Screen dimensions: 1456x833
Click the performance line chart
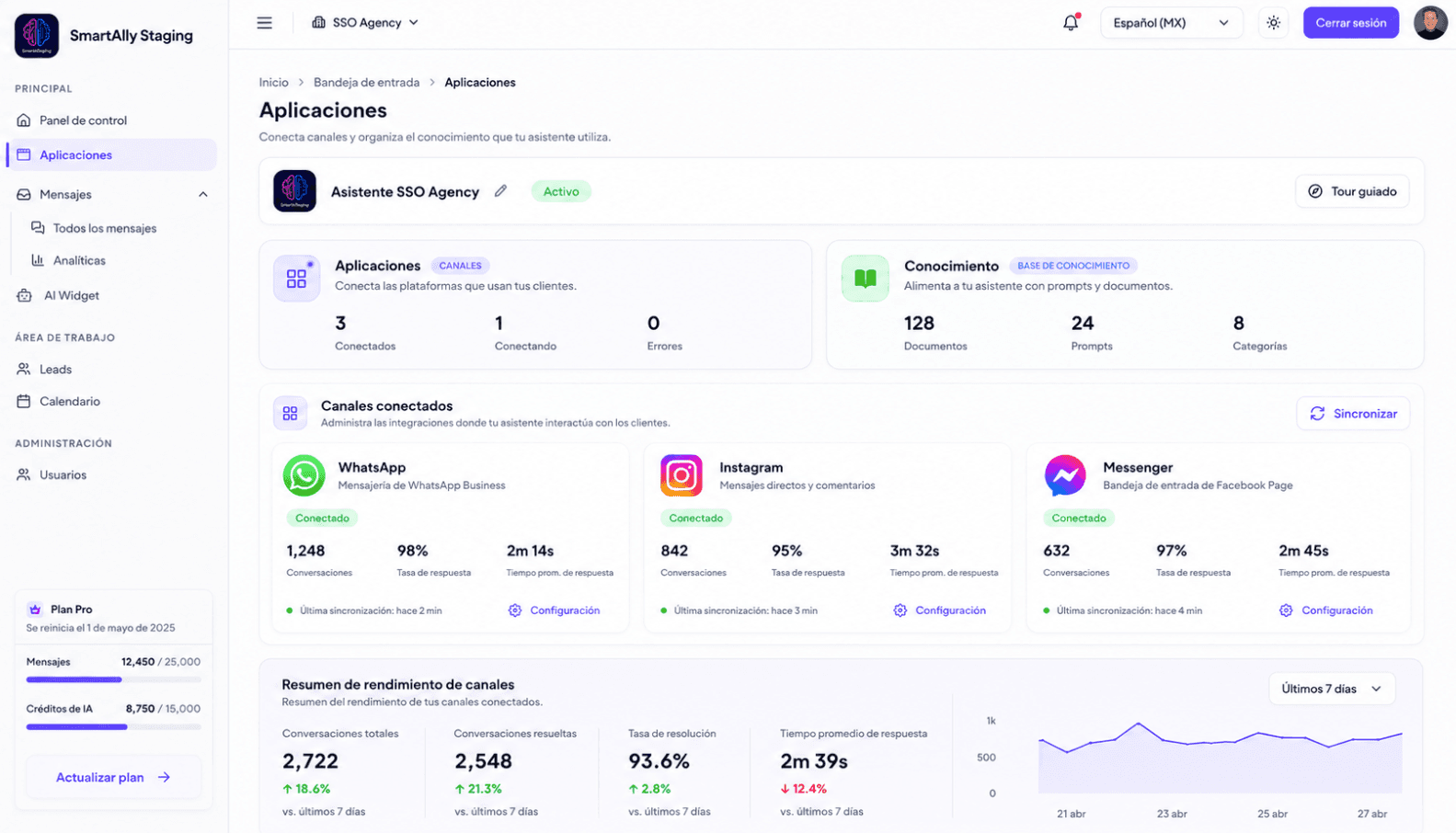pyautogui.click(x=1220, y=756)
